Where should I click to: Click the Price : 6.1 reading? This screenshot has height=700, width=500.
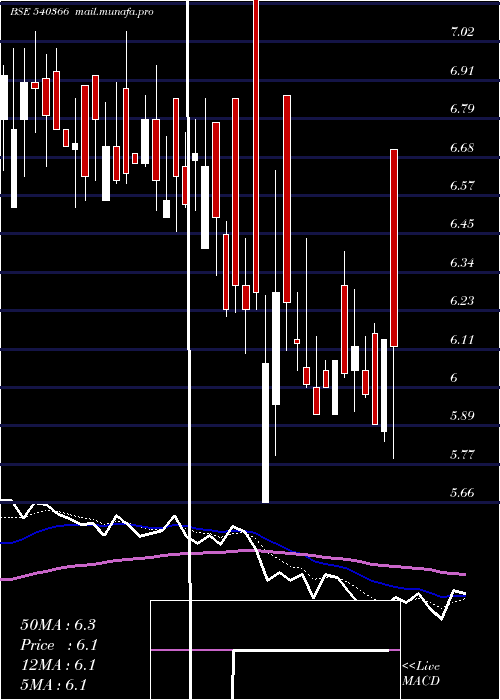pos(59,645)
